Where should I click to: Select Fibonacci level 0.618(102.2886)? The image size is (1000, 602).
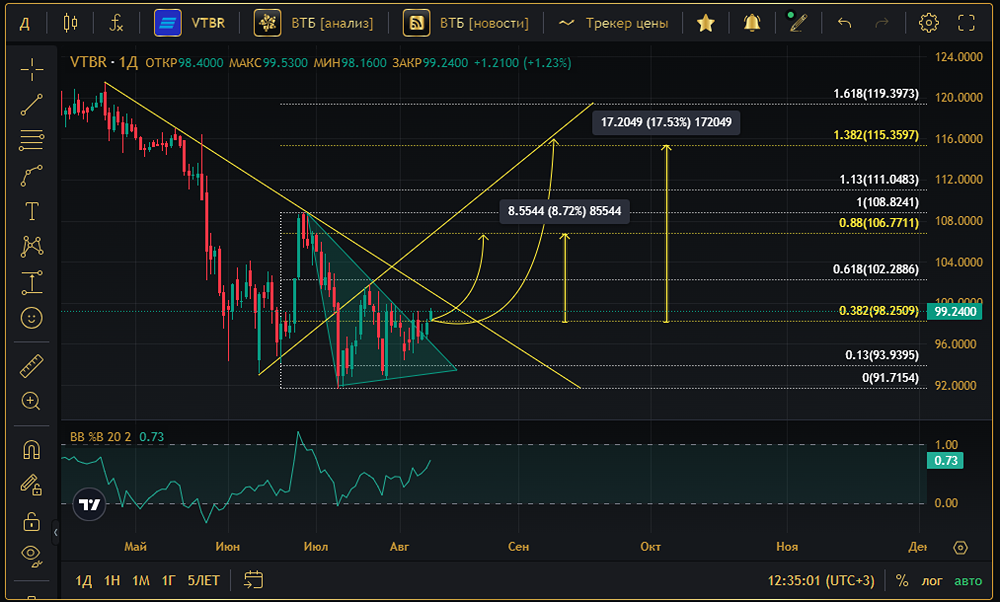tap(876, 269)
